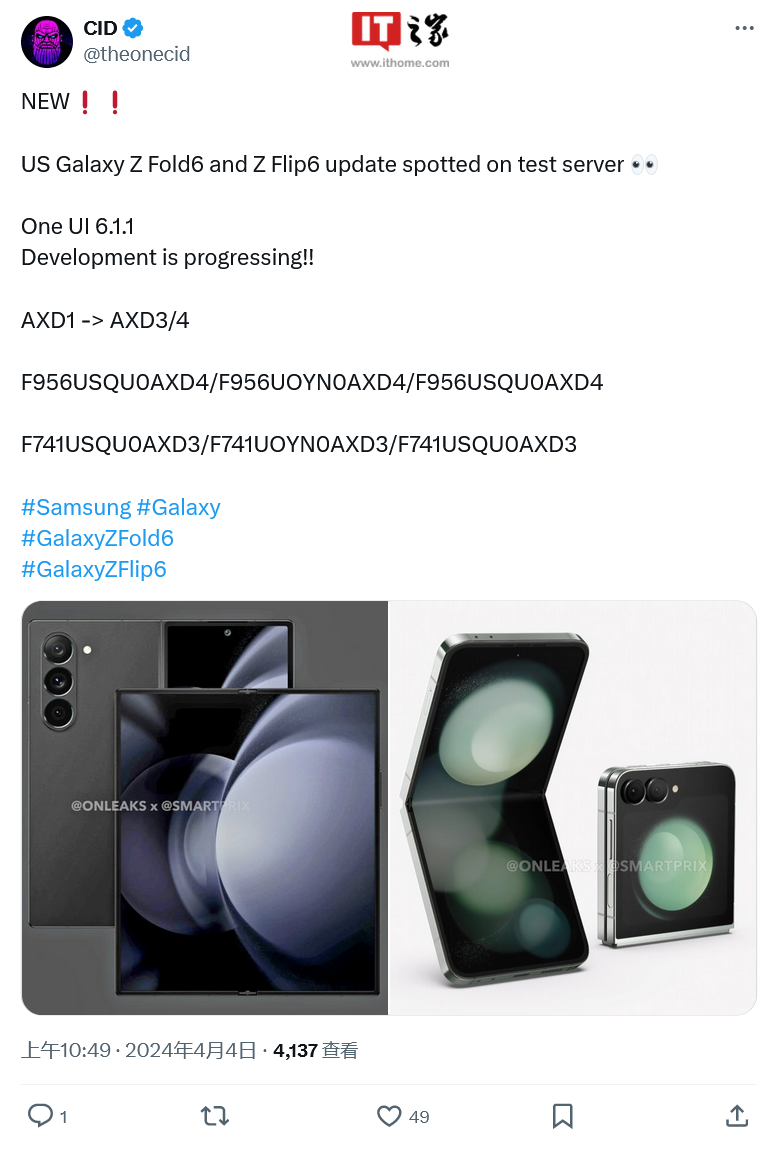
Task: Like the tweet with the heart icon
Action: [x=389, y=1116]
